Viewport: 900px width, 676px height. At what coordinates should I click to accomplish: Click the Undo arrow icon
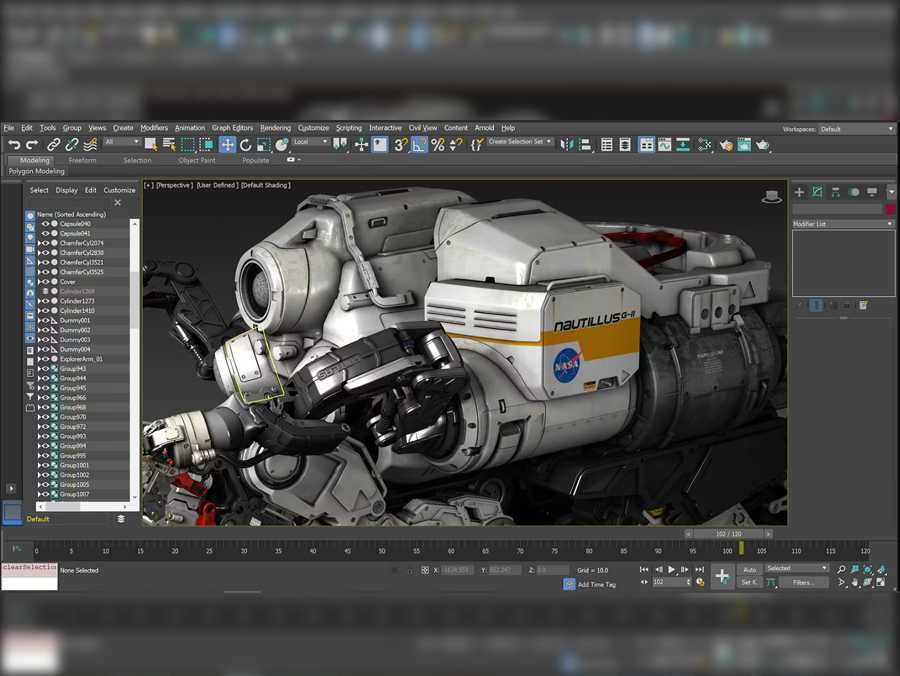pos(14,145)
